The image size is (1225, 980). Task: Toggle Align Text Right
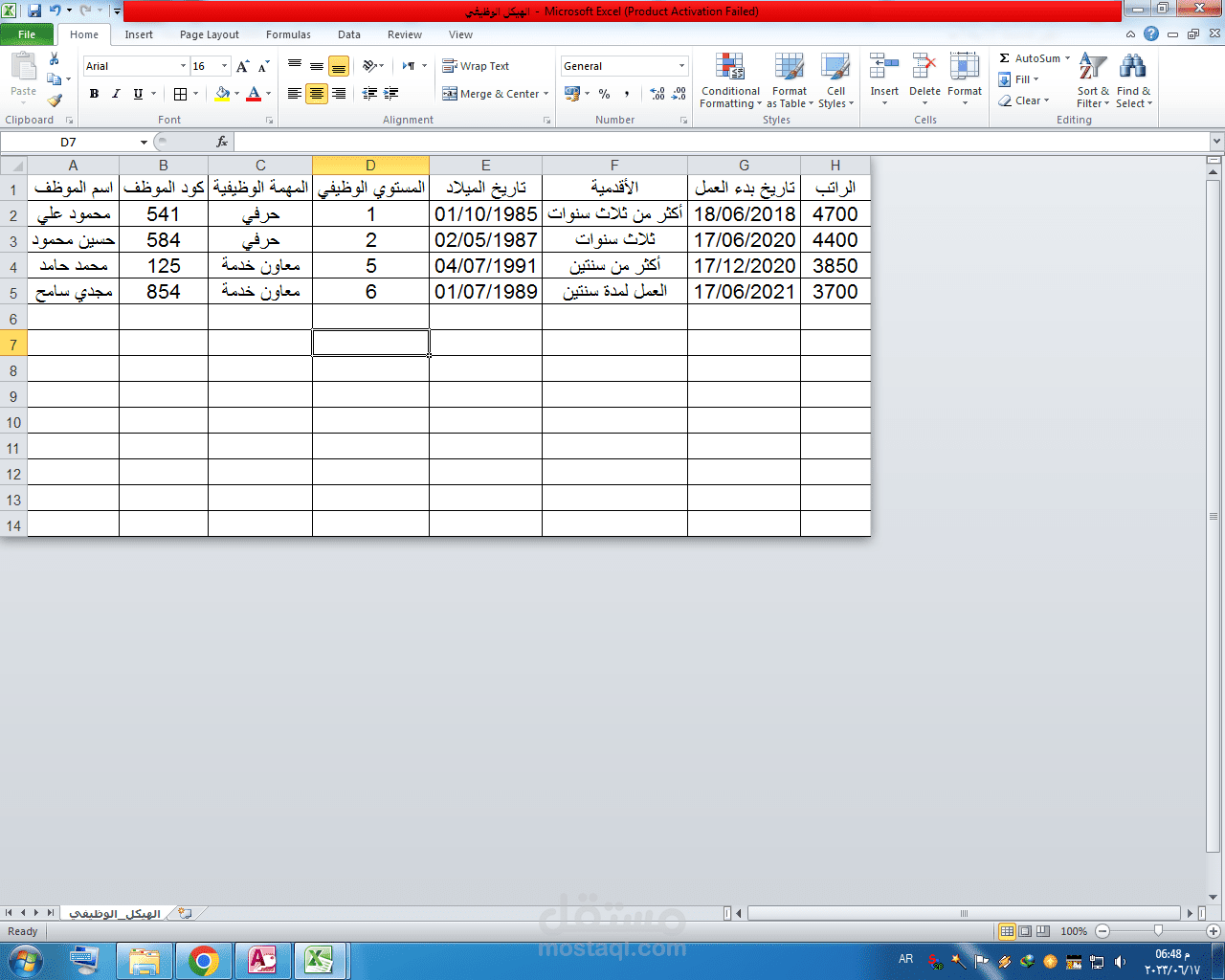click(x=339, y=94)
